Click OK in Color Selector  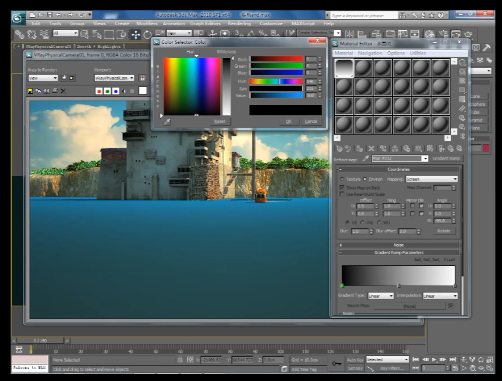point(289,122)
